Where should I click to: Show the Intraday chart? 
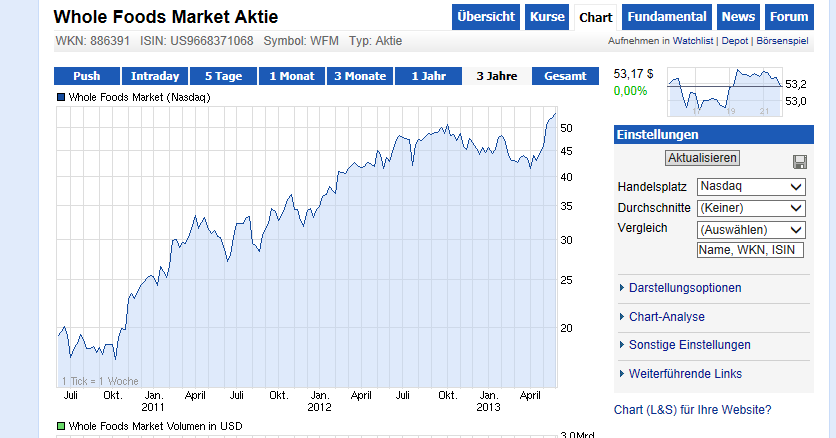coord(155,76)
